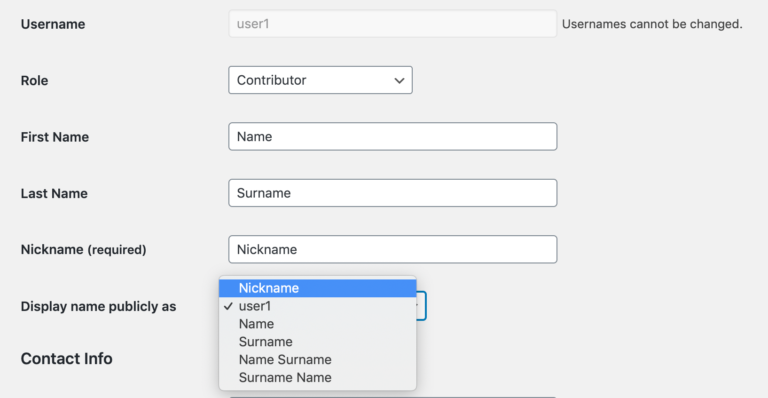Click the Role label
Screen dimensions: 768x398
(34, 80)
